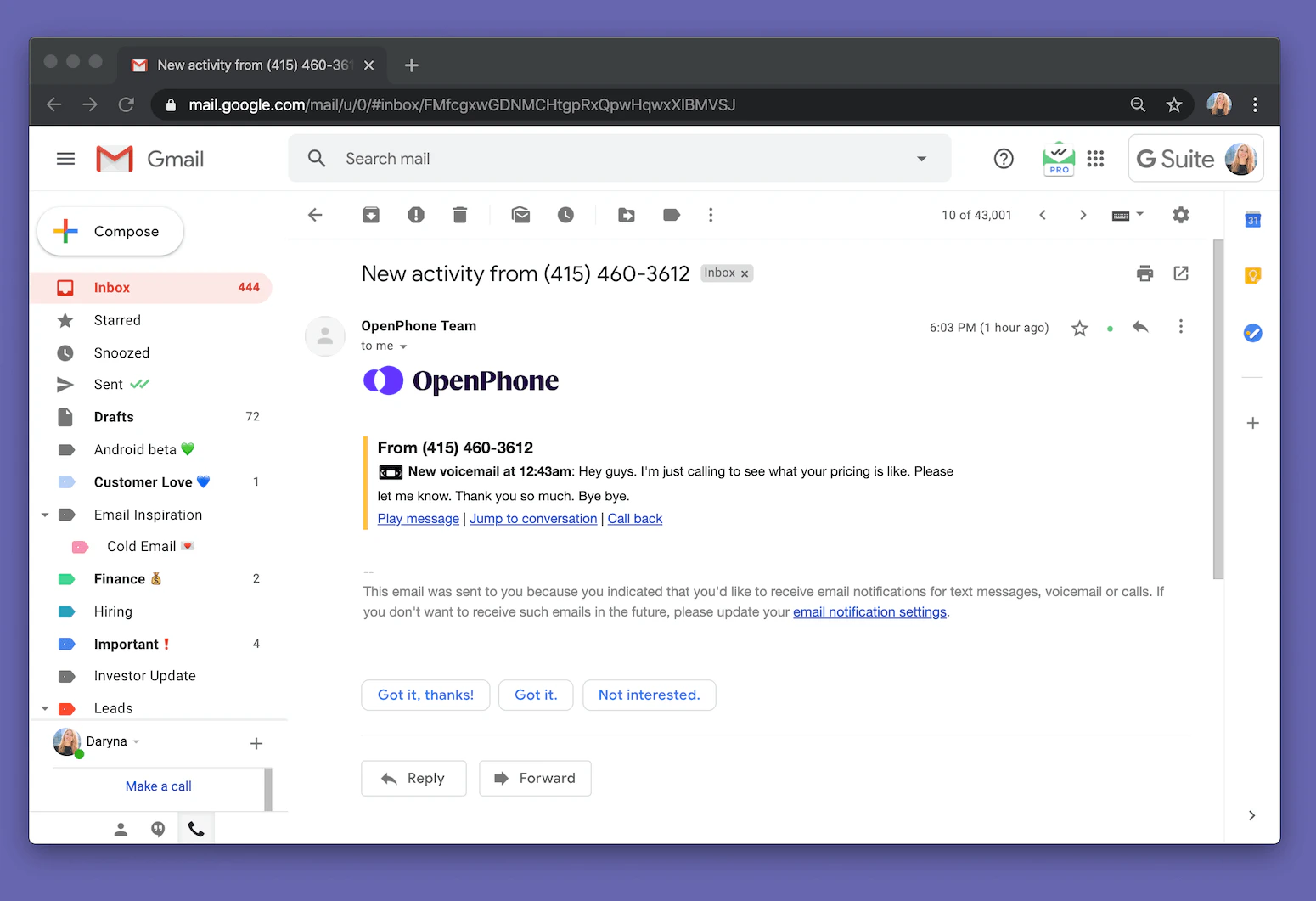Viewport: 1316px width, 901px height.
Task: Print the OpenPhone email
Action: click(1144, 273)
